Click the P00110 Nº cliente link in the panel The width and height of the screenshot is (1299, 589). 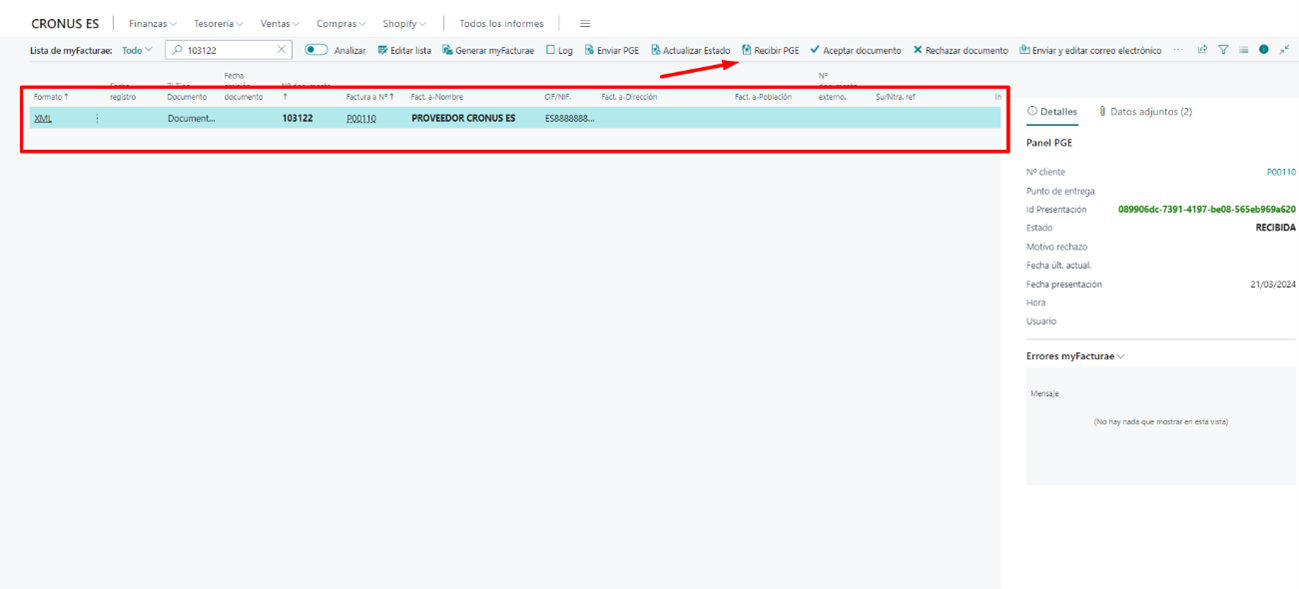pyautogui.click(x=1281, y=172)
